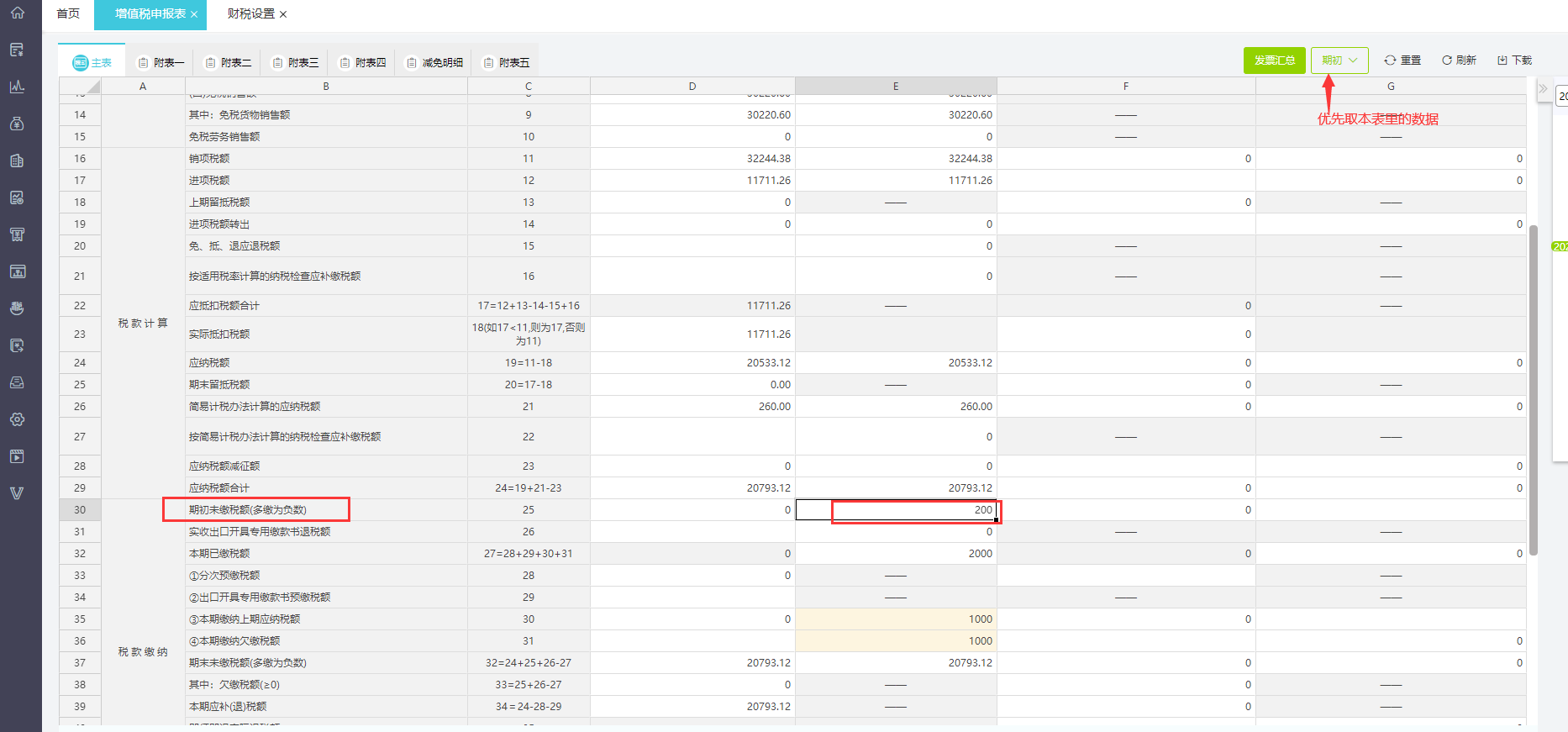Viewport: 1568px width, 732px height.
Task: Expand the right side panel chevron
Action: click(x=1543, y=88)
